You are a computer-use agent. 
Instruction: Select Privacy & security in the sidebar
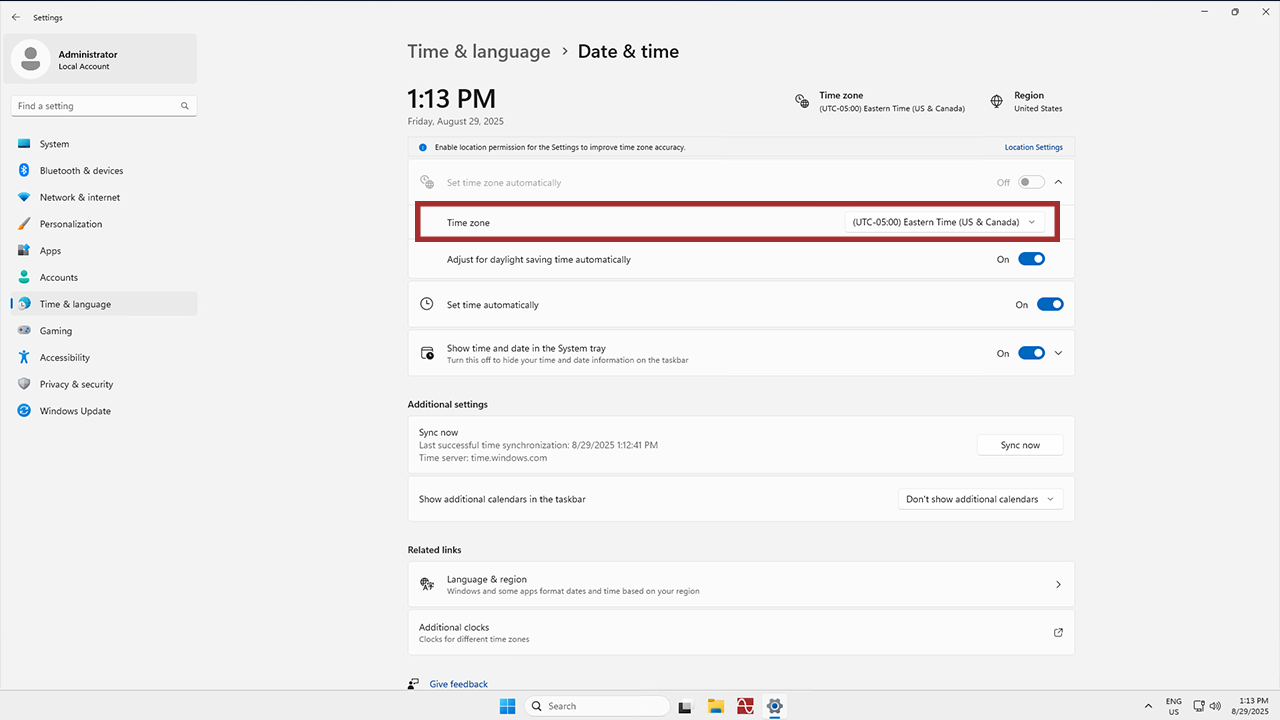click(x=76, y=384)
